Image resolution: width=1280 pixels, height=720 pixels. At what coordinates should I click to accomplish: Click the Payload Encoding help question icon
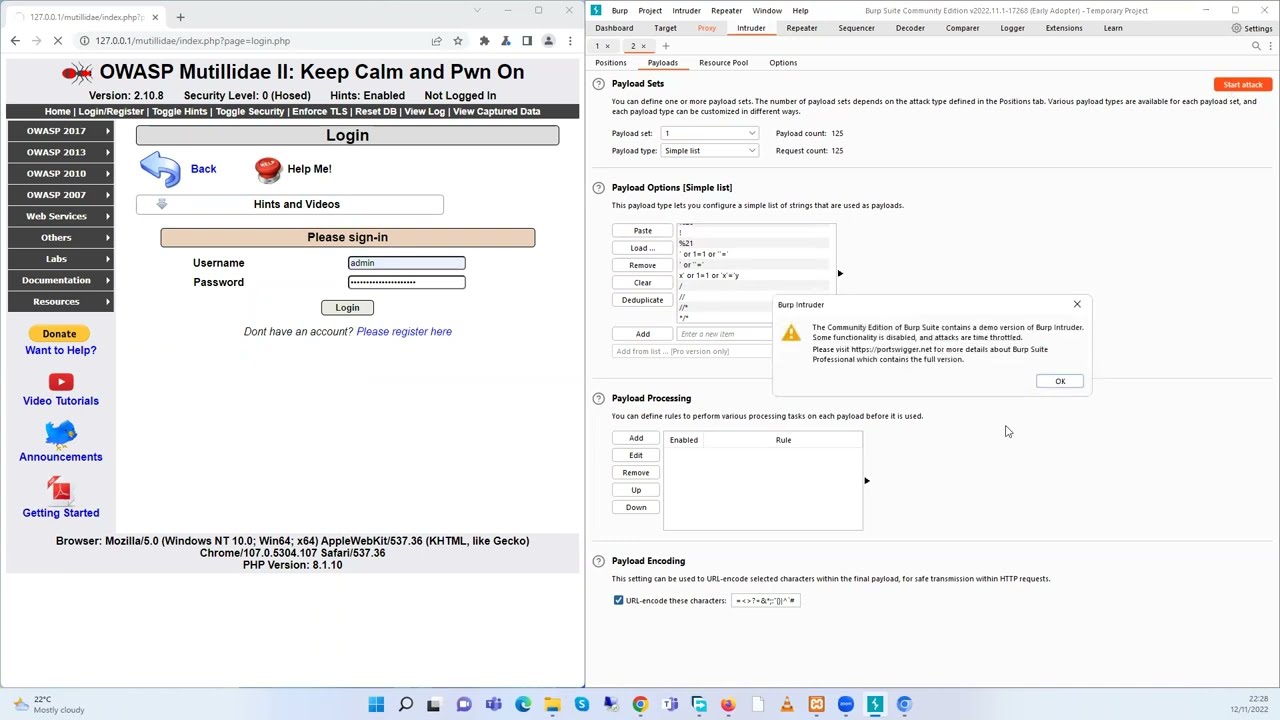tap(598, 561)
